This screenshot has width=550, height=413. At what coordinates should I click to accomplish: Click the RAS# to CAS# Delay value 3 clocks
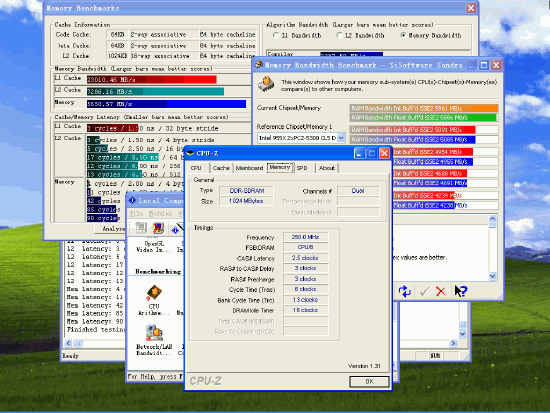coord(306,268)
